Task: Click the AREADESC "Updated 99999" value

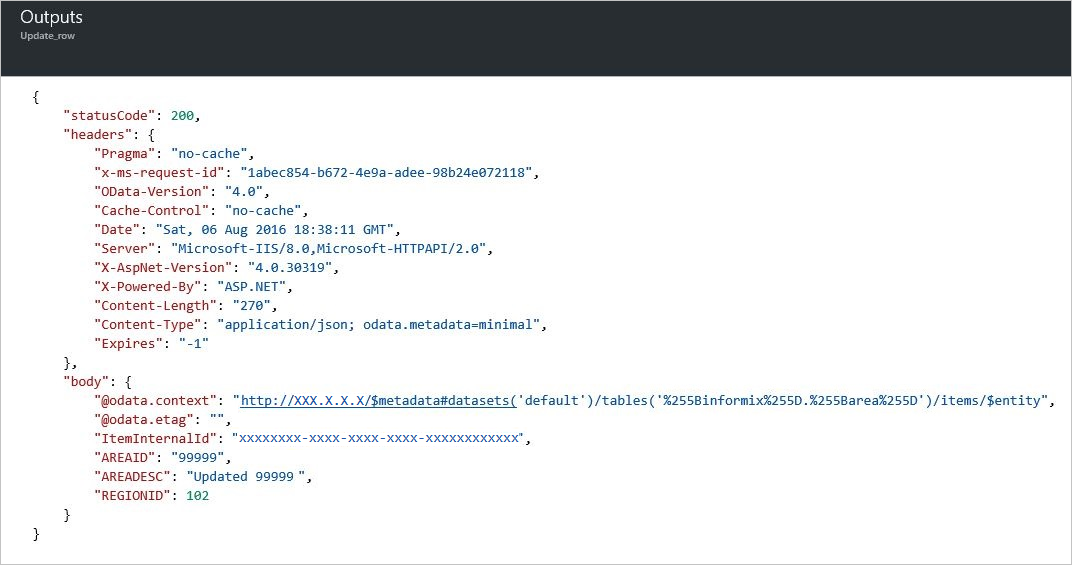Action: pos(246,477)
